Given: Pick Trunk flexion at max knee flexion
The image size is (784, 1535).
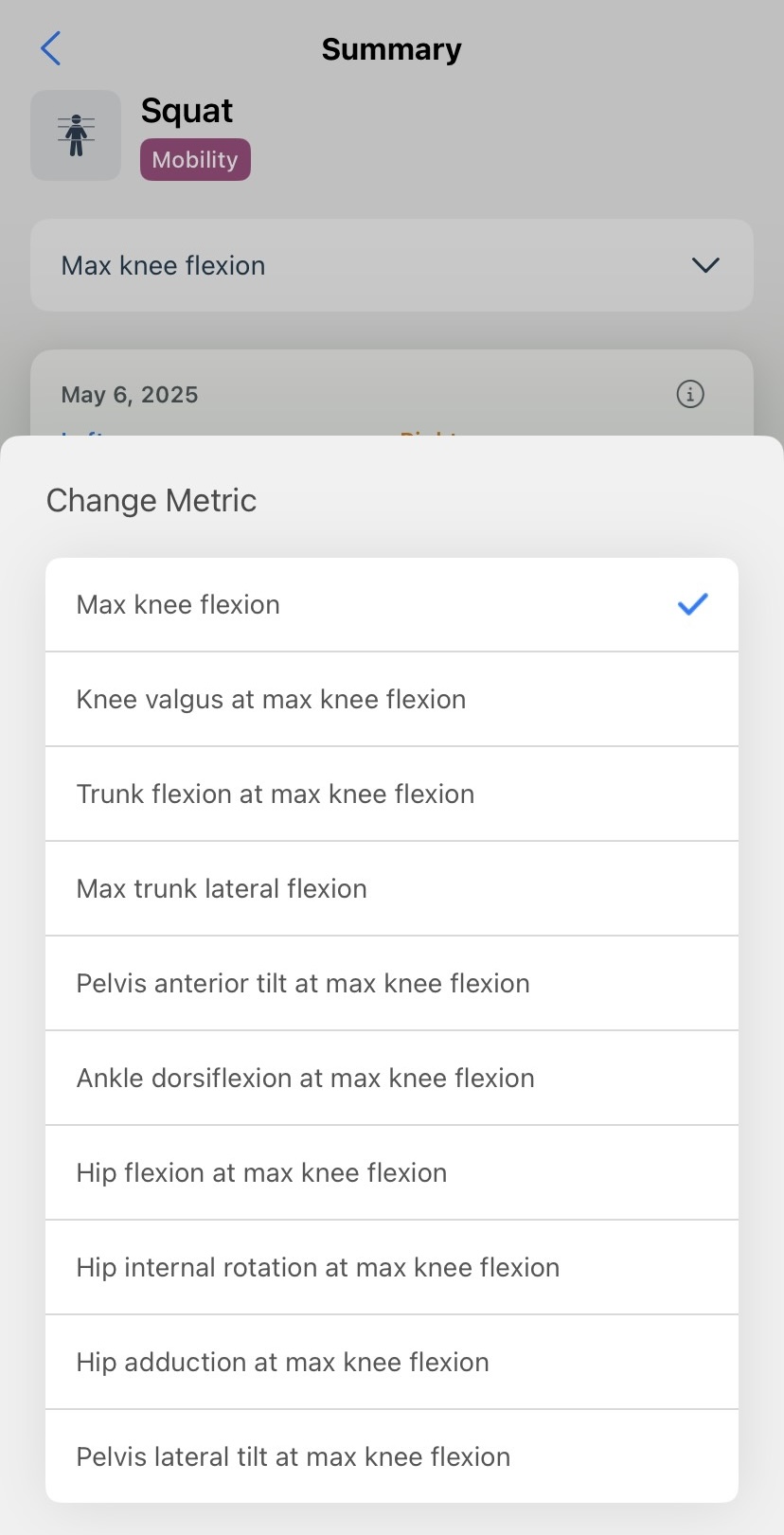Looking at the screenshot, I should pos(392,794).
